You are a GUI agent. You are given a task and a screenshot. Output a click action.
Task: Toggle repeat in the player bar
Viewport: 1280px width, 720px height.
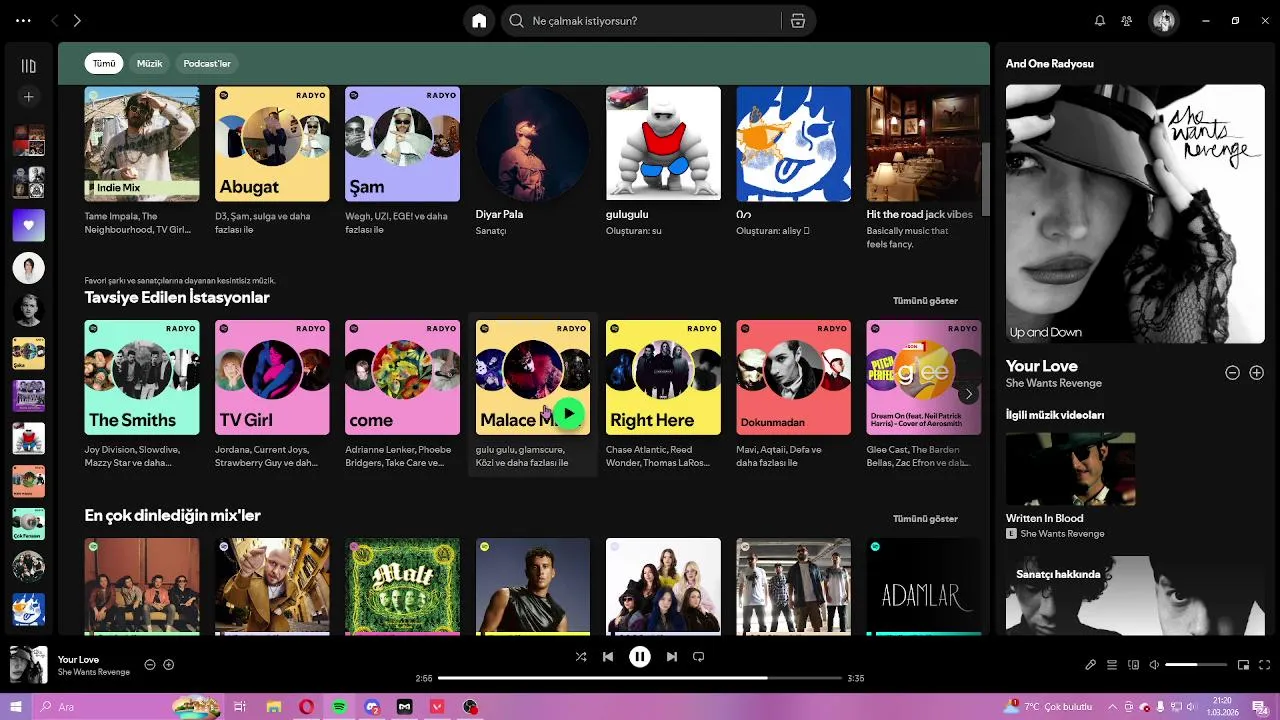pos(699,657)
